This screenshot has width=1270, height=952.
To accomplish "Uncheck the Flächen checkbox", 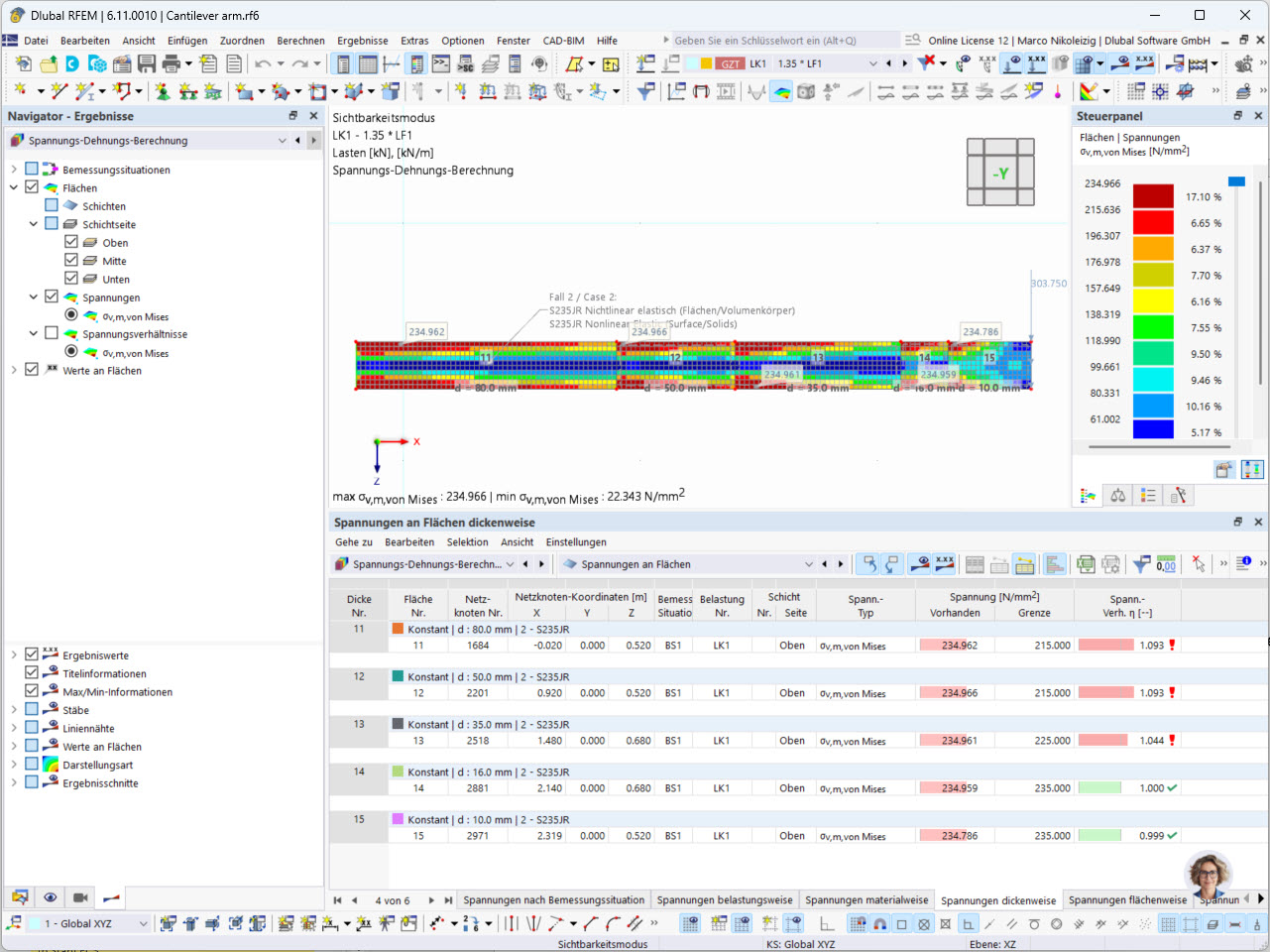I will point(32,186).
